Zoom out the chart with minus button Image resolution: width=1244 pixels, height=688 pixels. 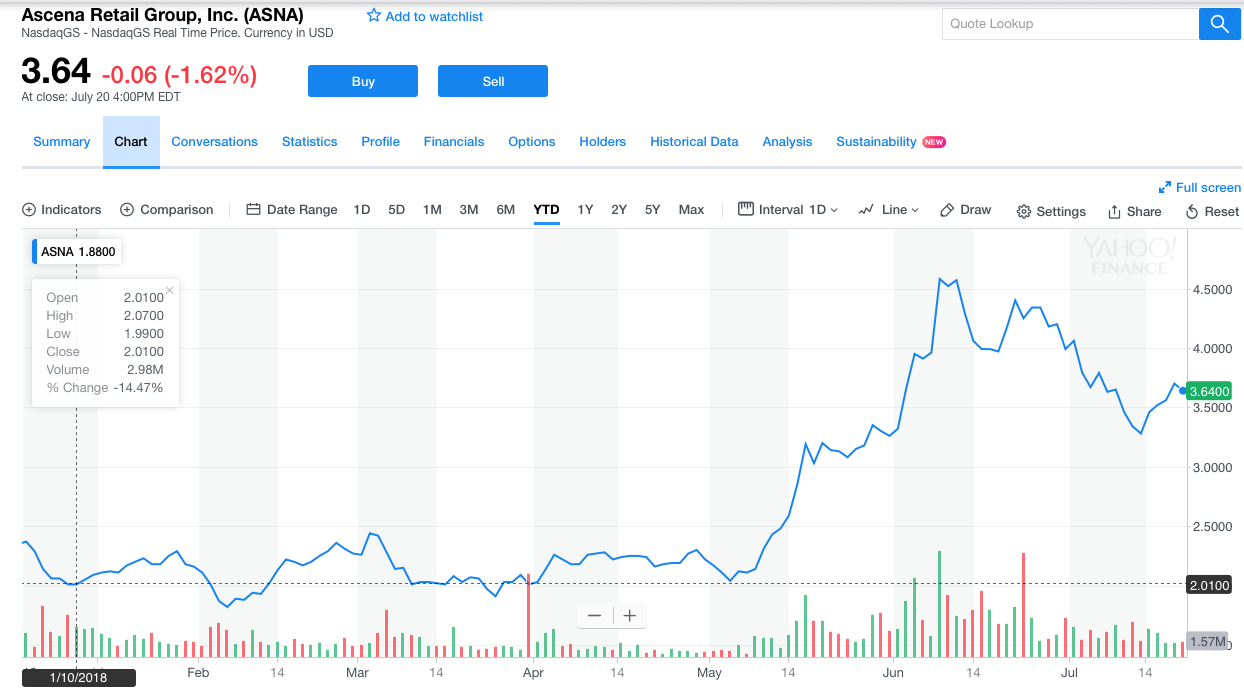pyautogui.click(x=595, y=615)
